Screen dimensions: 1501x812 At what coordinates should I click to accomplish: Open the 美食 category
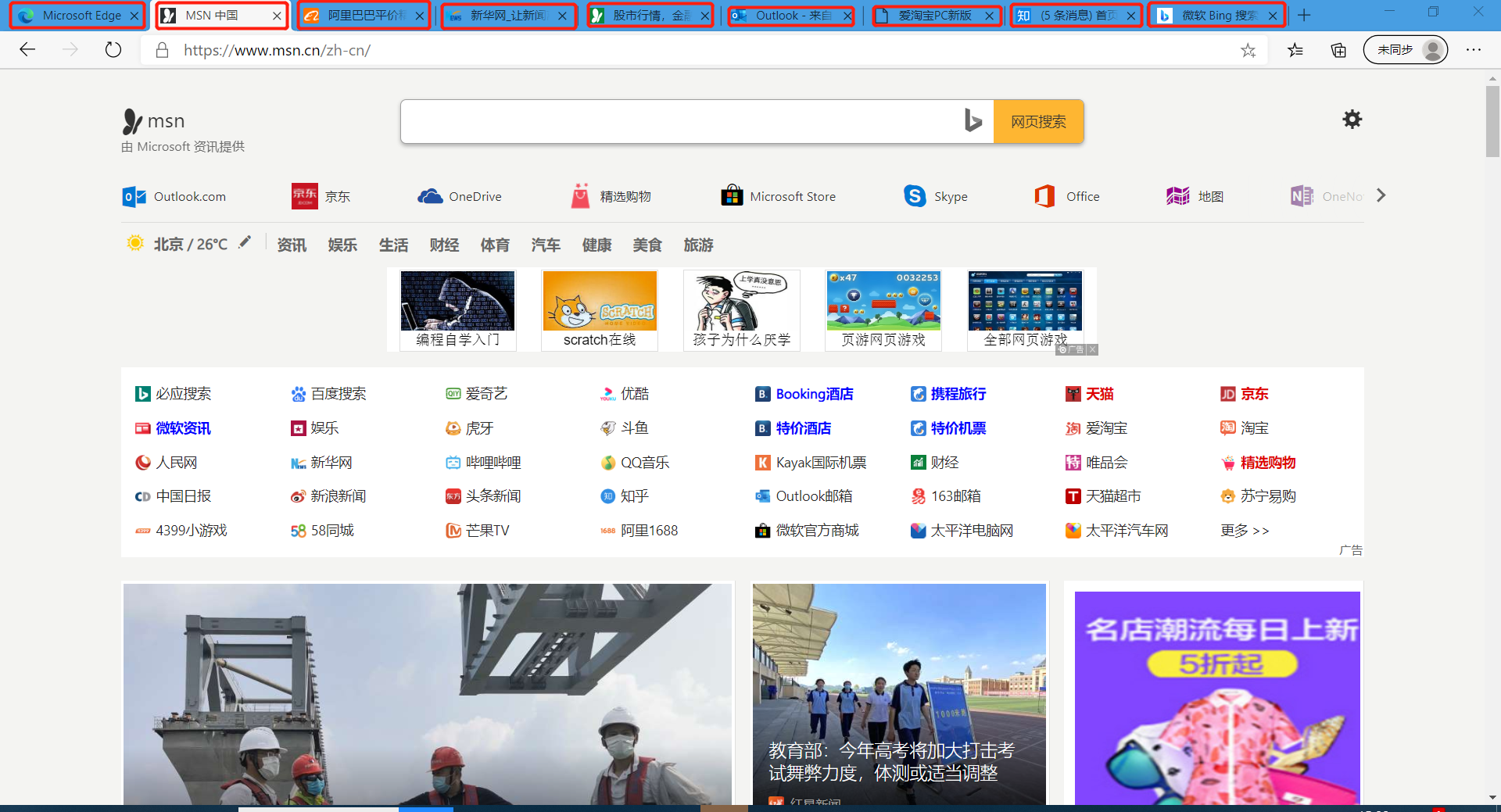click(647, 245)
